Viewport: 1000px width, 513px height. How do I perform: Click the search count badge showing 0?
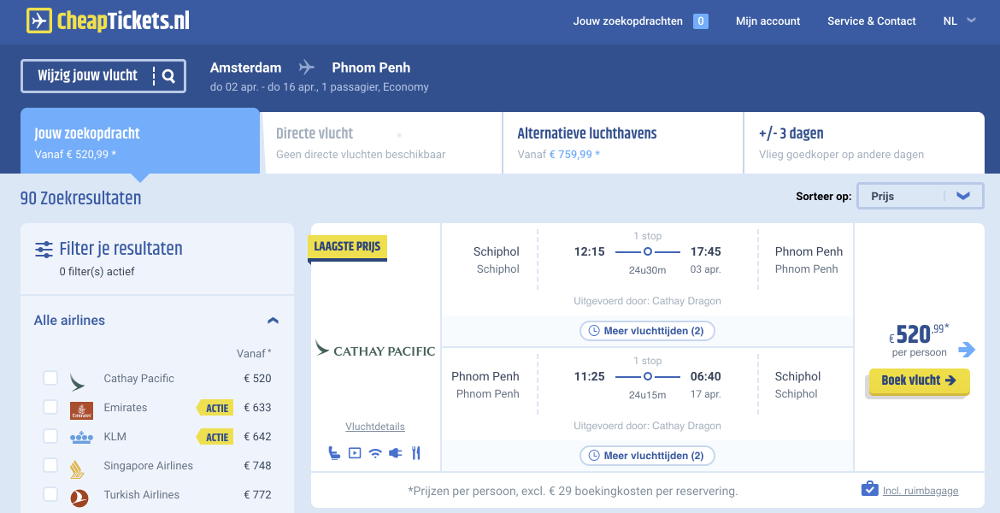pyautogui.click(x=700, y=21)
